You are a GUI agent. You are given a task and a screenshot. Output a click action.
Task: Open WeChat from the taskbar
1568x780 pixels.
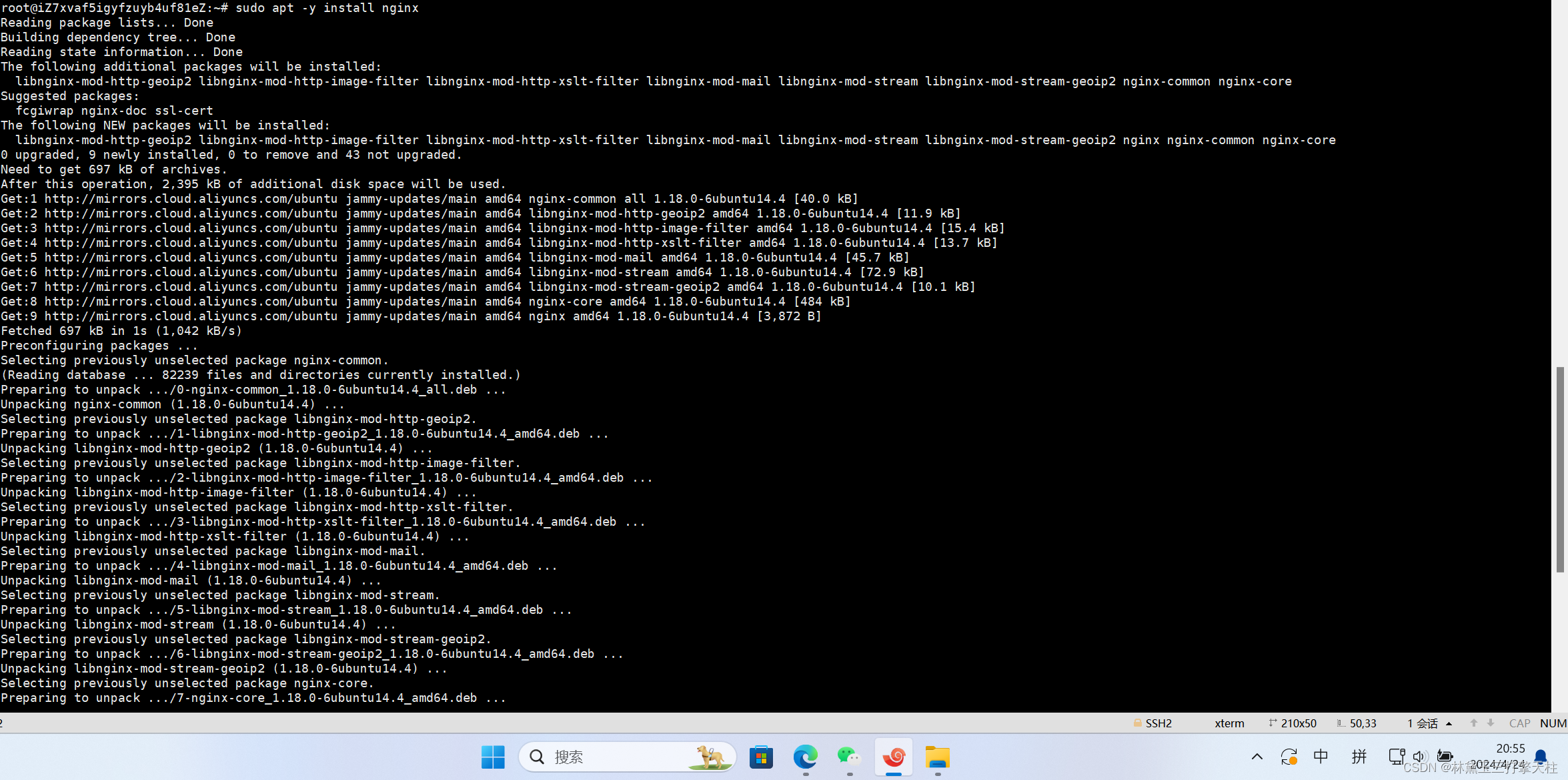(x=849, y=757)
